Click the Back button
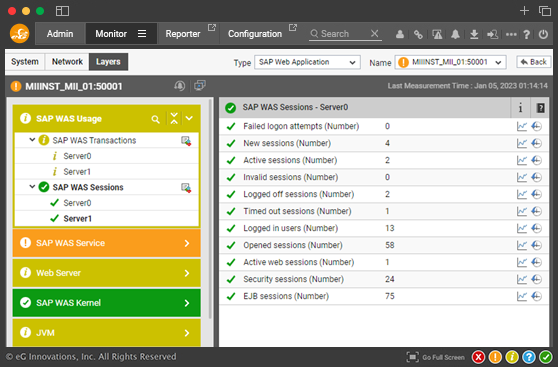This screenshot has width=558, height=367. (533, 62)
